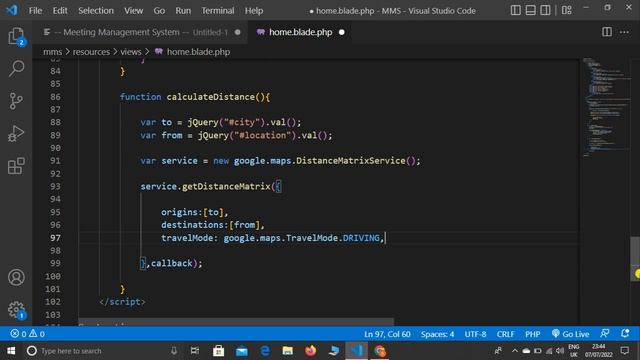
Task: Click the vertical scrollbar thumb
Action: coord(635,259)
